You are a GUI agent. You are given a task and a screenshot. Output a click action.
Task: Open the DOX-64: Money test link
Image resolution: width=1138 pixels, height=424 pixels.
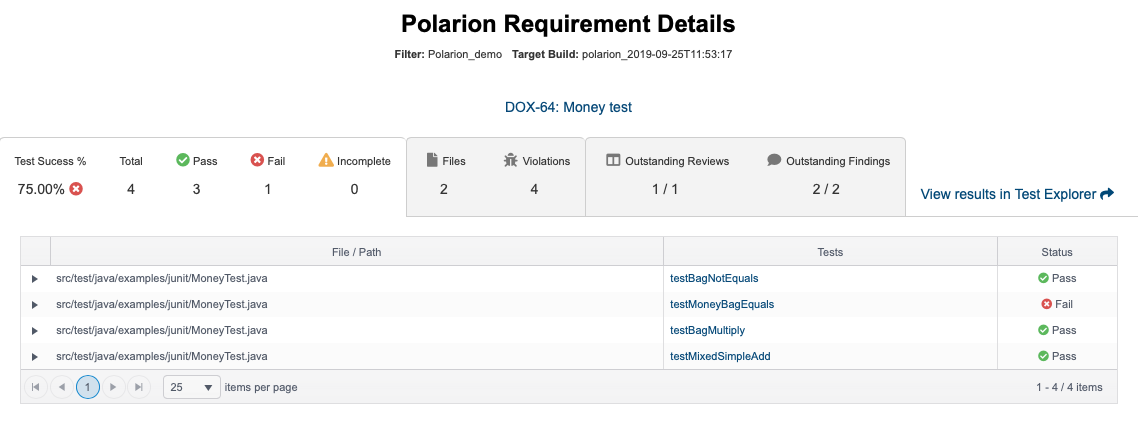568,107
